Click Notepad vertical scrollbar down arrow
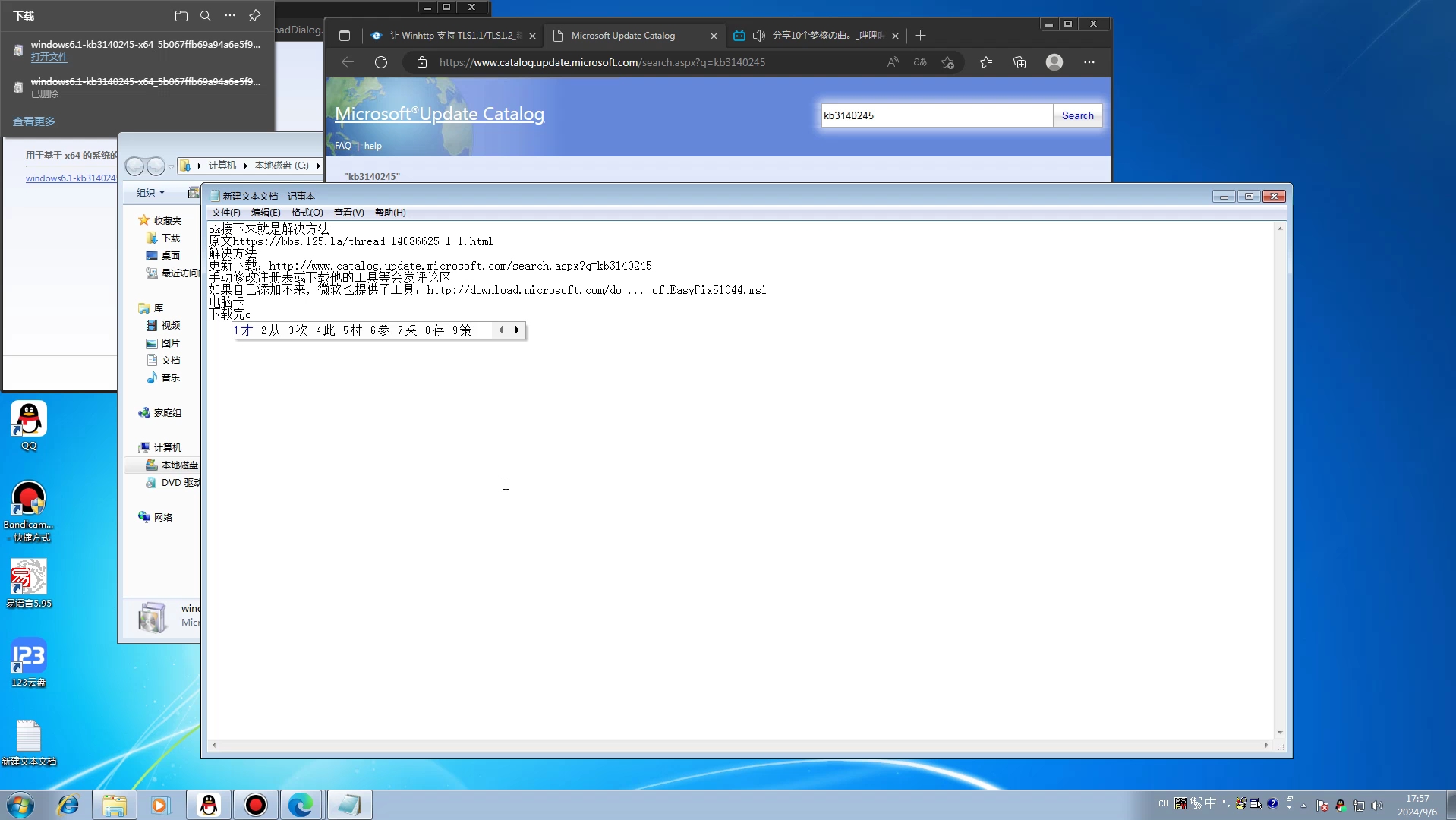1456x820 pixels. point(1280,733)
